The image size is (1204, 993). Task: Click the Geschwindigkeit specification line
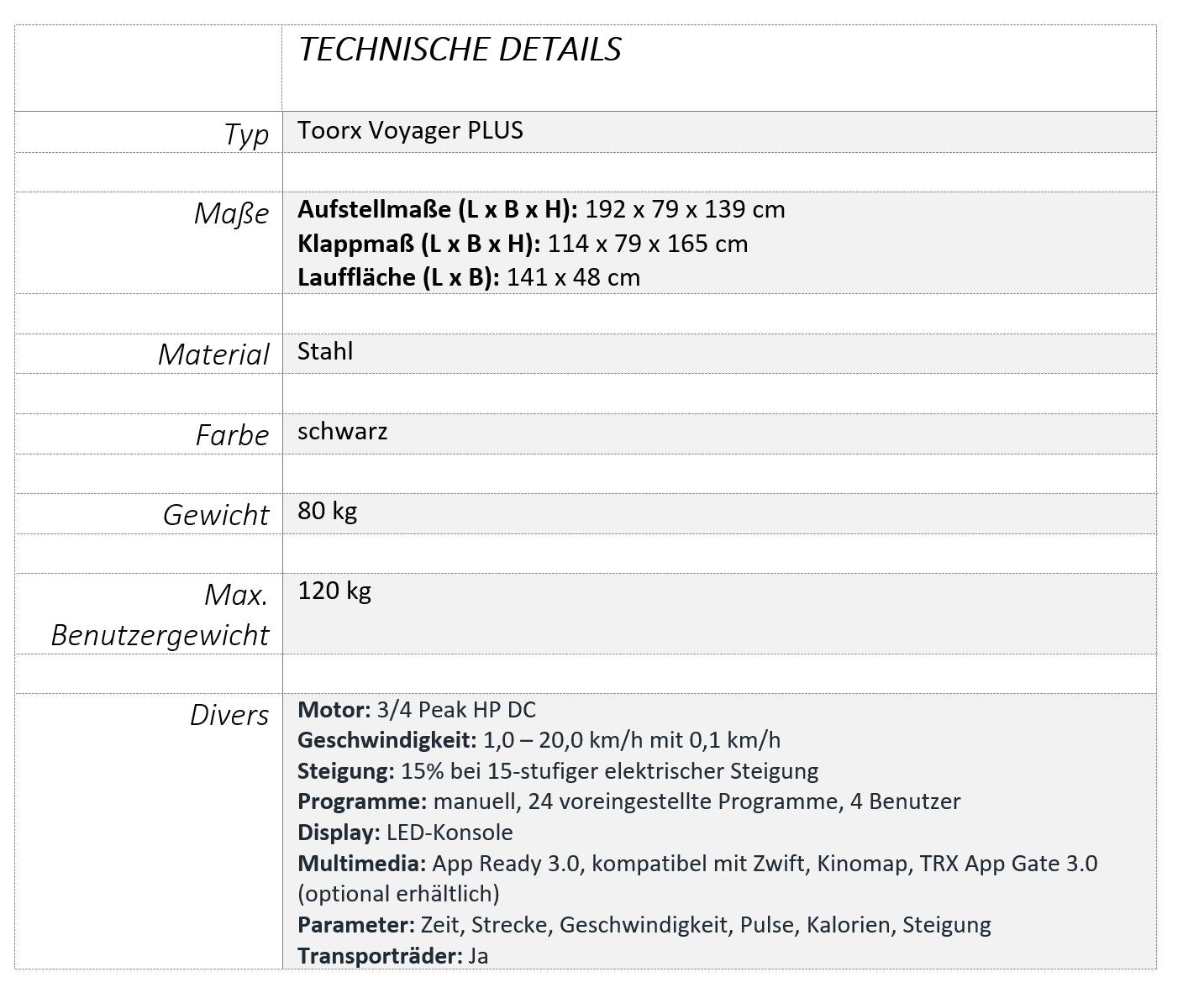pyautogui.click(x=539, y=740)
